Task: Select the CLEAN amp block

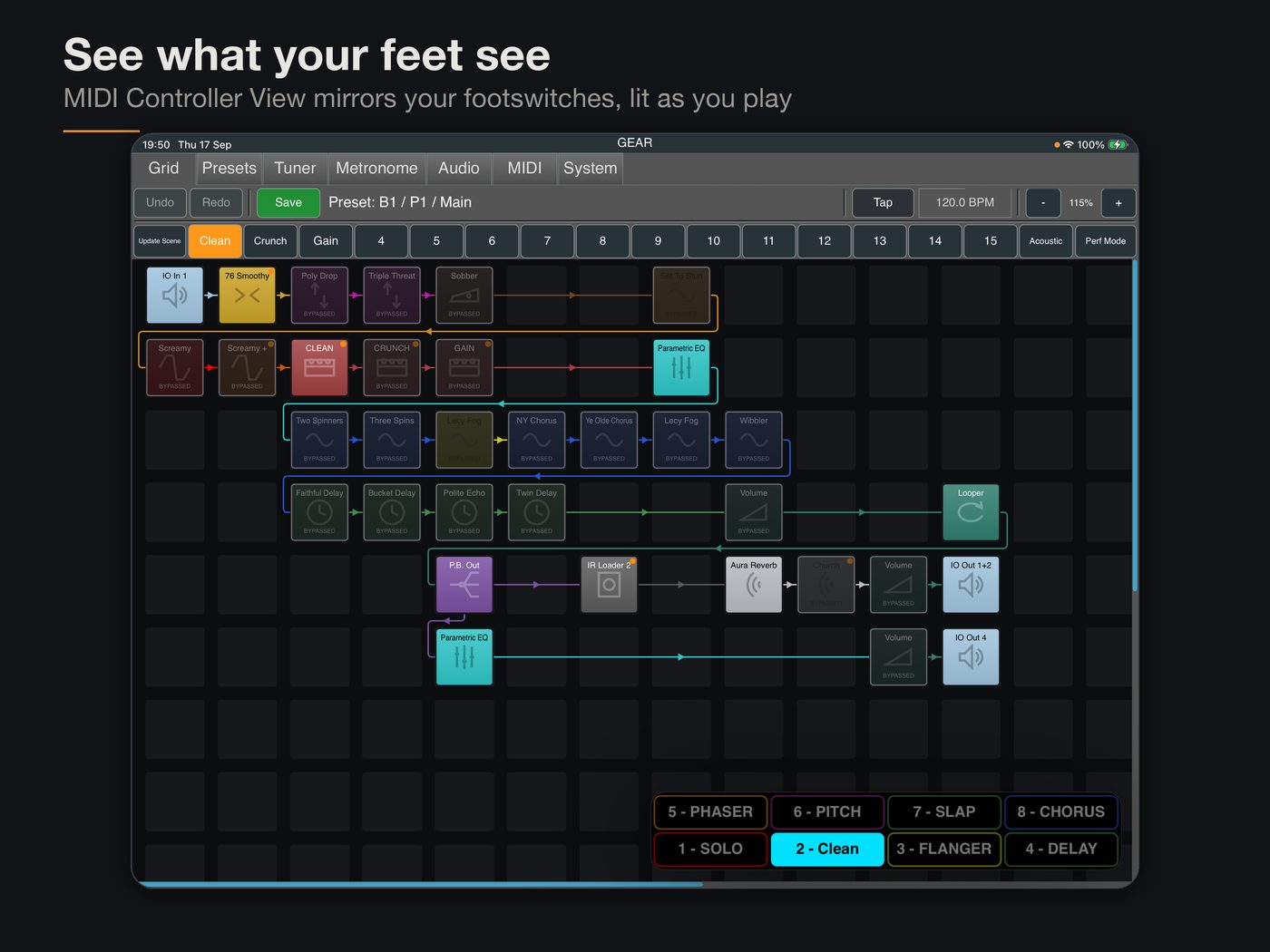Action: [x=319, y=367]
